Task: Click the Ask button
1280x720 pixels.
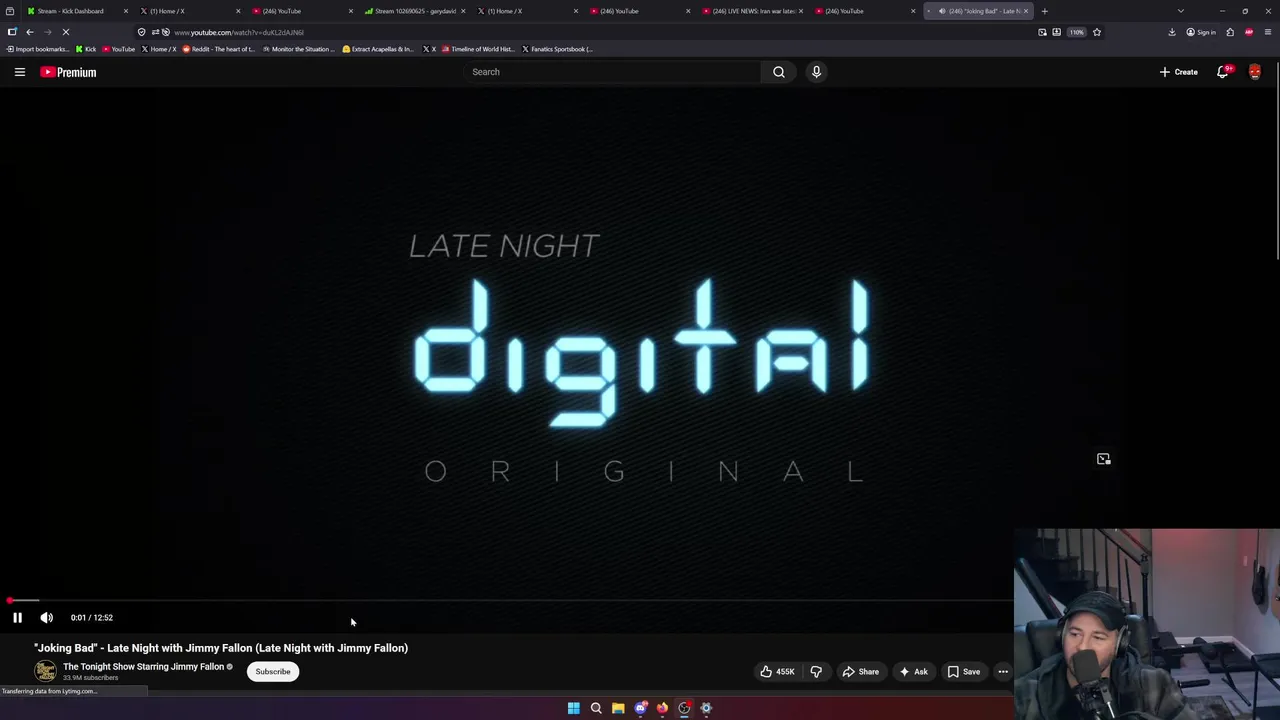Action: (x=913, y=672)
